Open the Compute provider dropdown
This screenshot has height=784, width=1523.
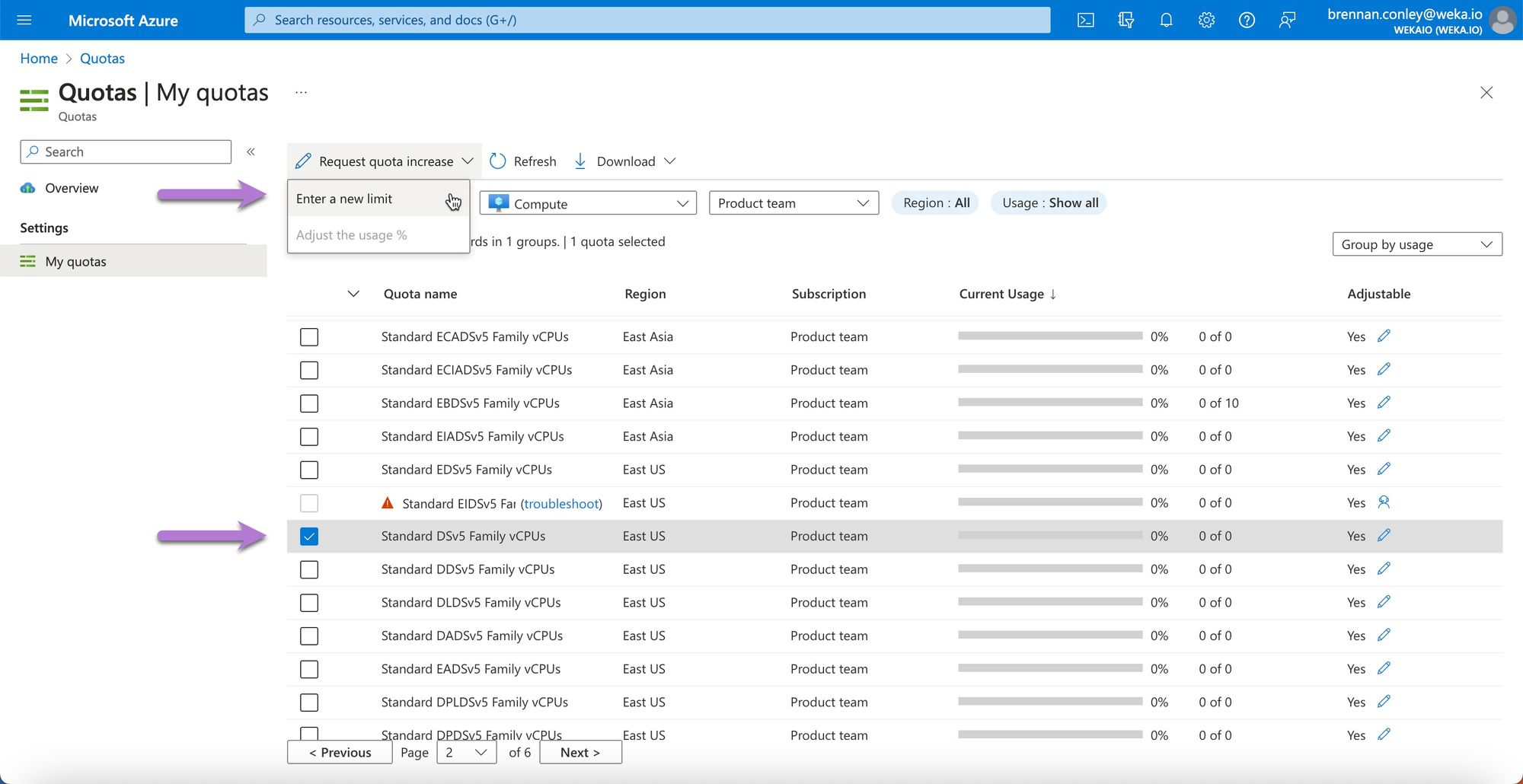588,203
